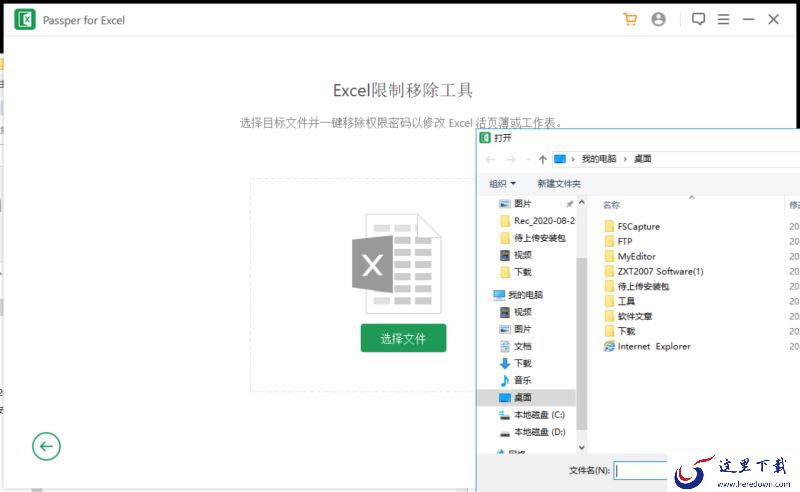Screen dimensions: 800x492
Task: Select 本地磁盘 (C:) drive
Action: pos(539,415)
